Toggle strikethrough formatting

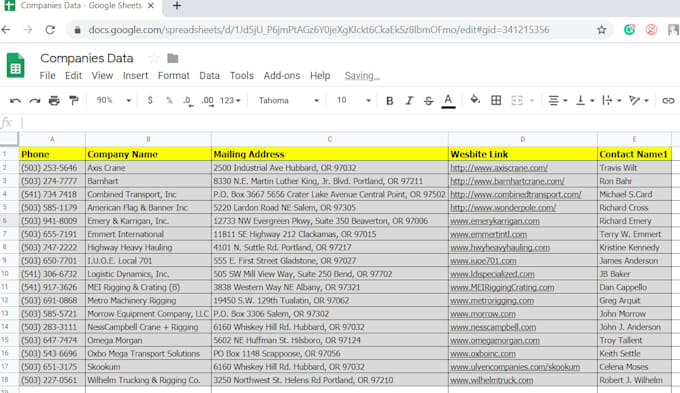tap(428, 101)
